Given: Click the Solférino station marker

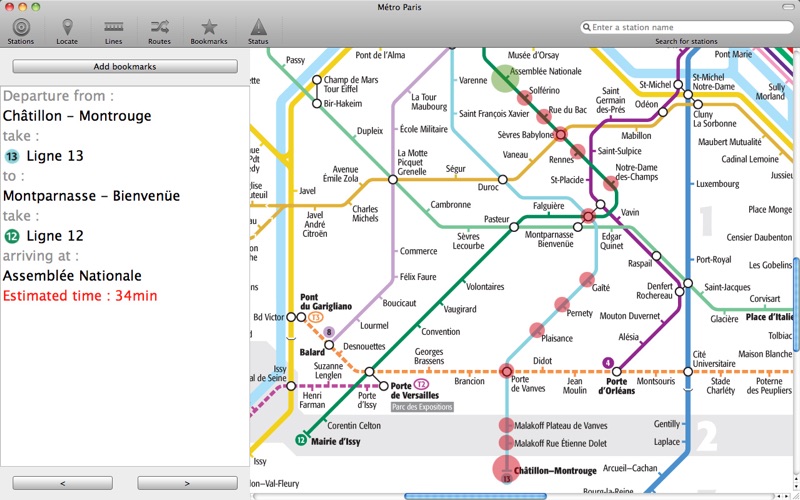Looking at the screenshot, I should 524,98.
